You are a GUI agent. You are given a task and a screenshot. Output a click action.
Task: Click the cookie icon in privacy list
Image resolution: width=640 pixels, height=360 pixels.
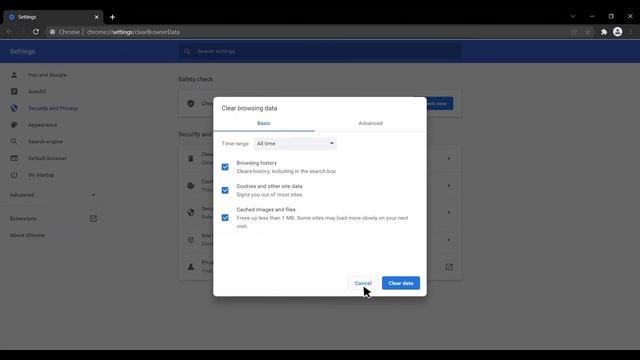coord(191,186)
